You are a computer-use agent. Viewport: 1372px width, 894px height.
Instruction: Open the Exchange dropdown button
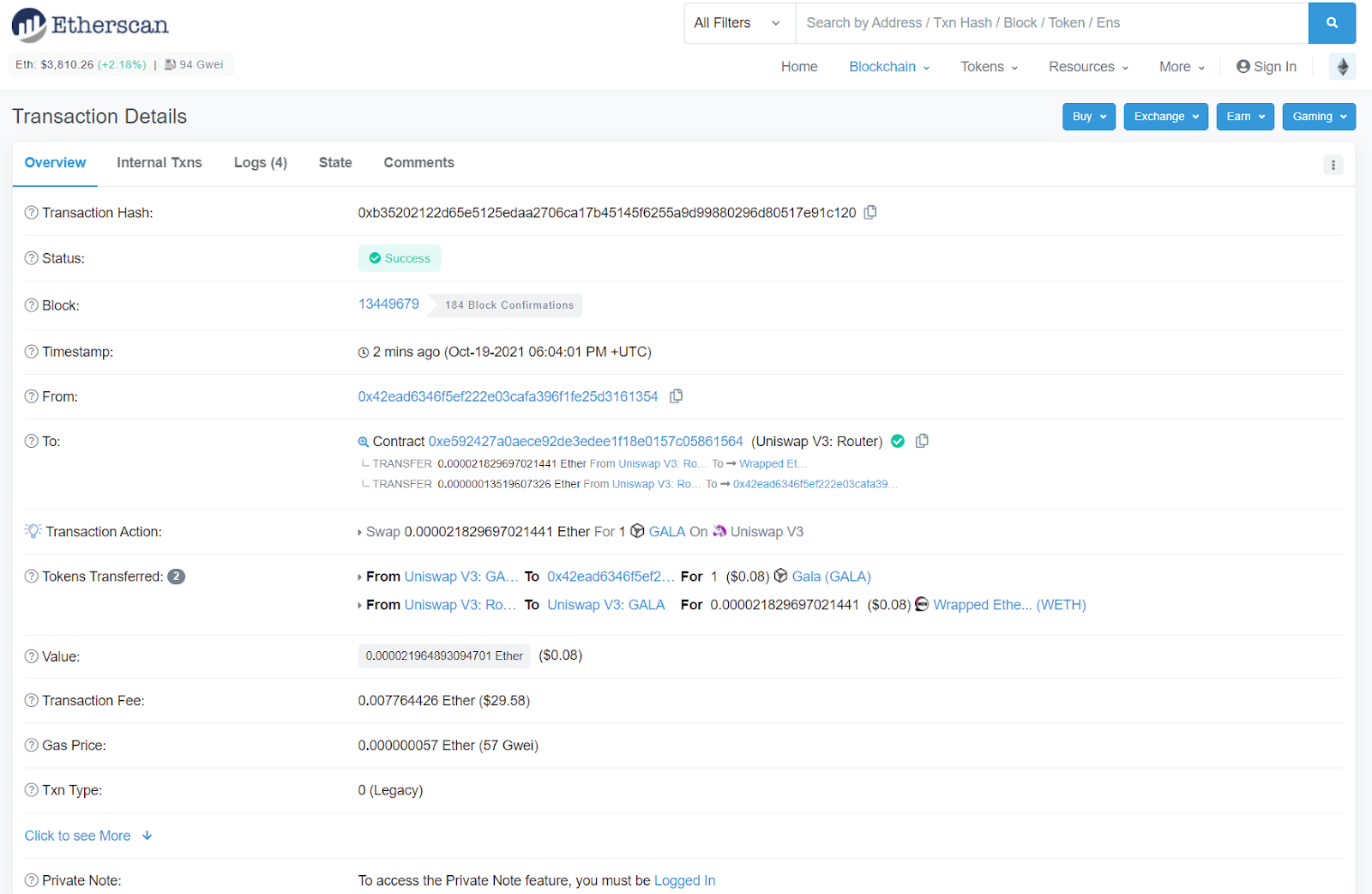(1166, 117)
